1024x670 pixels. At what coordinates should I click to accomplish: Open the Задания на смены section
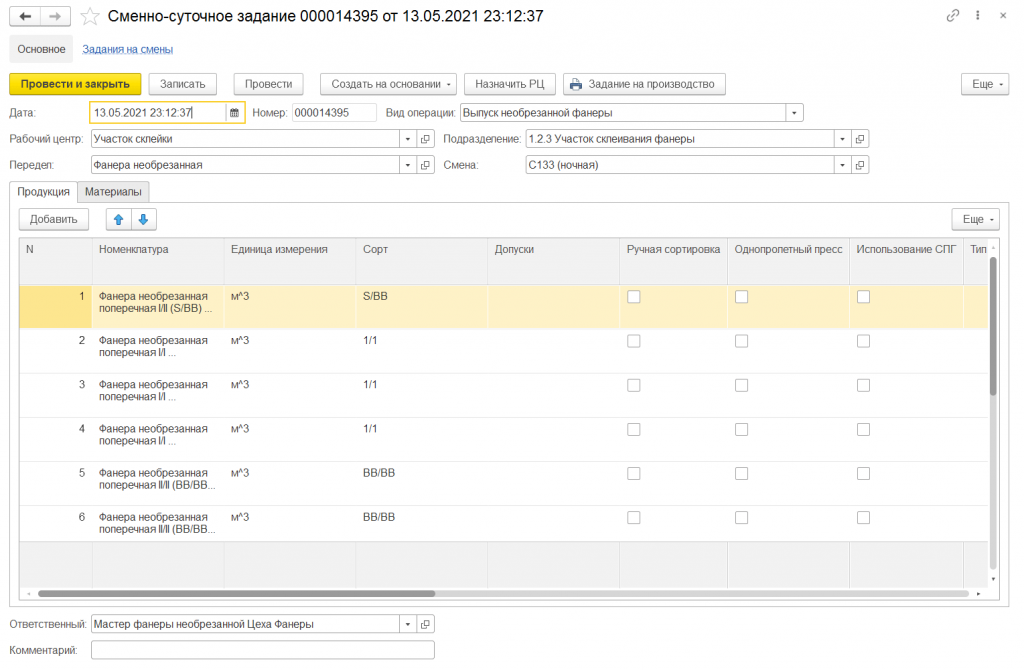[x=127, y=49]
